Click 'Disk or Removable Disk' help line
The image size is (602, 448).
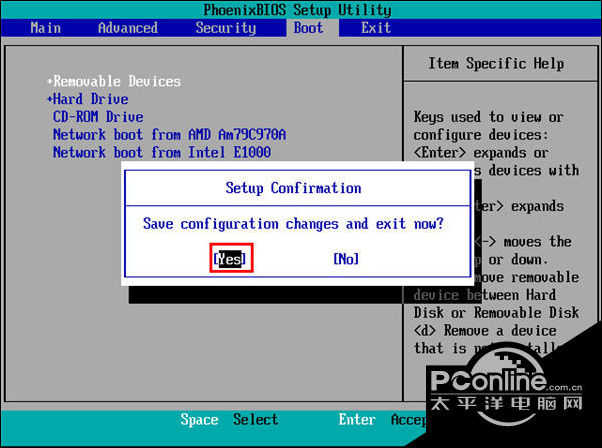pyautogui.click(x=496, y=312)
